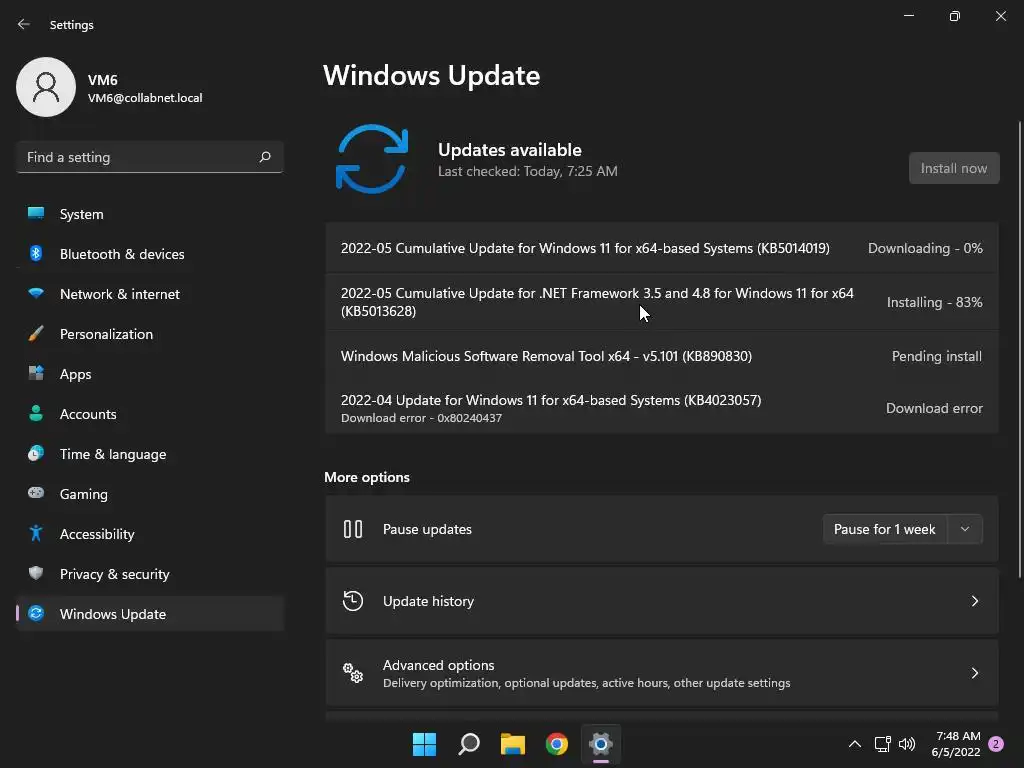Viewport: 1024px width, 768px height.
Task: Click the Gaming controller icon
Action: (x=36, y=493)
